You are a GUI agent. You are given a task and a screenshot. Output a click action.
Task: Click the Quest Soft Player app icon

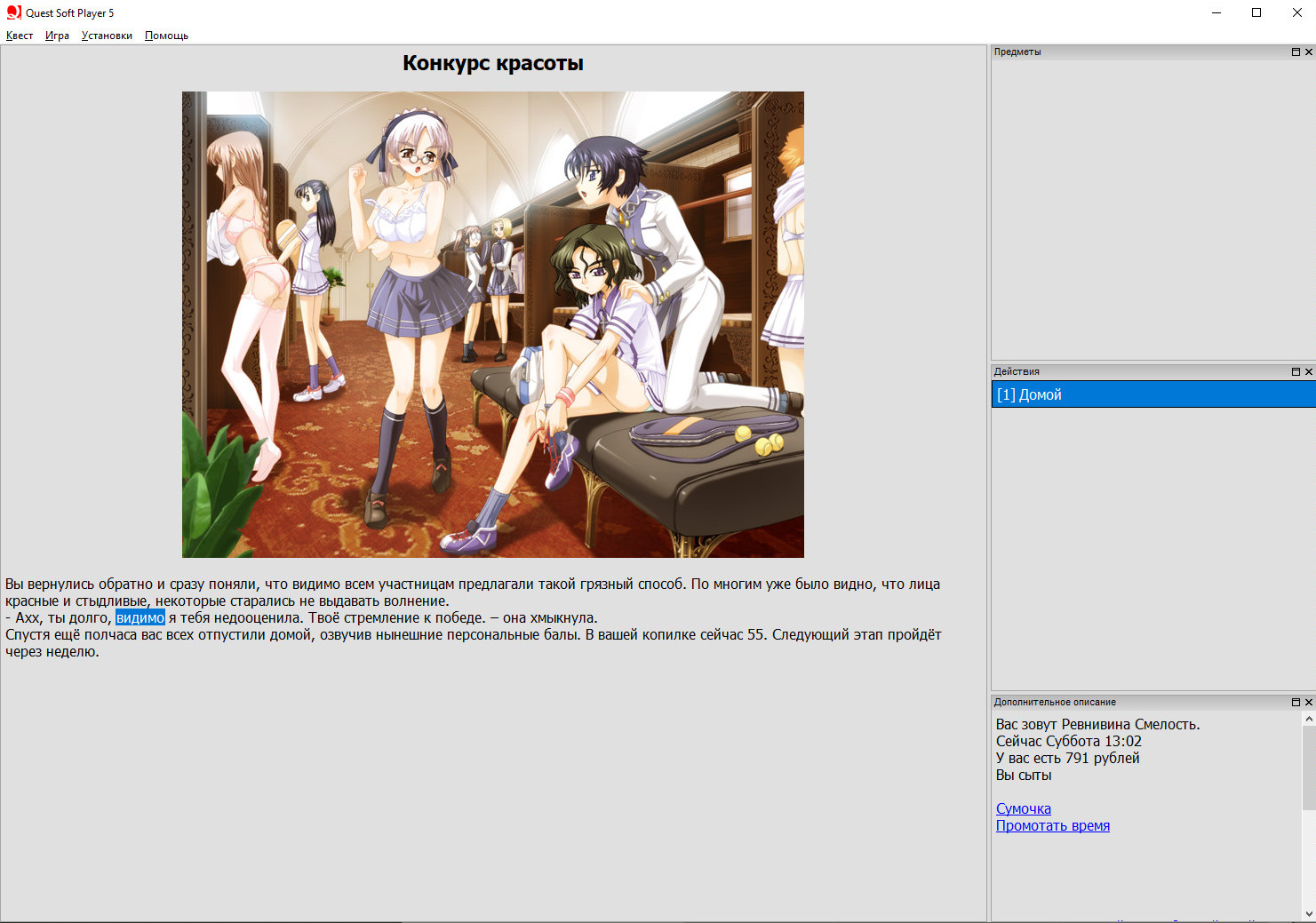13,12
